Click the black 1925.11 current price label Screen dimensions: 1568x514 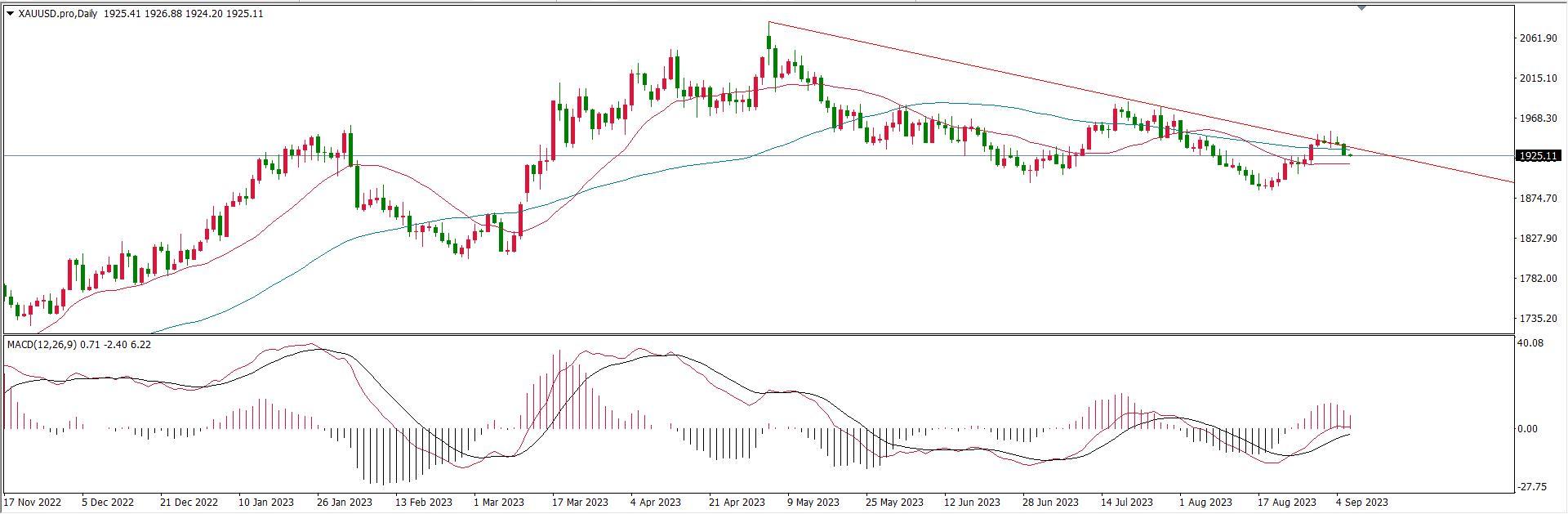1538,155
